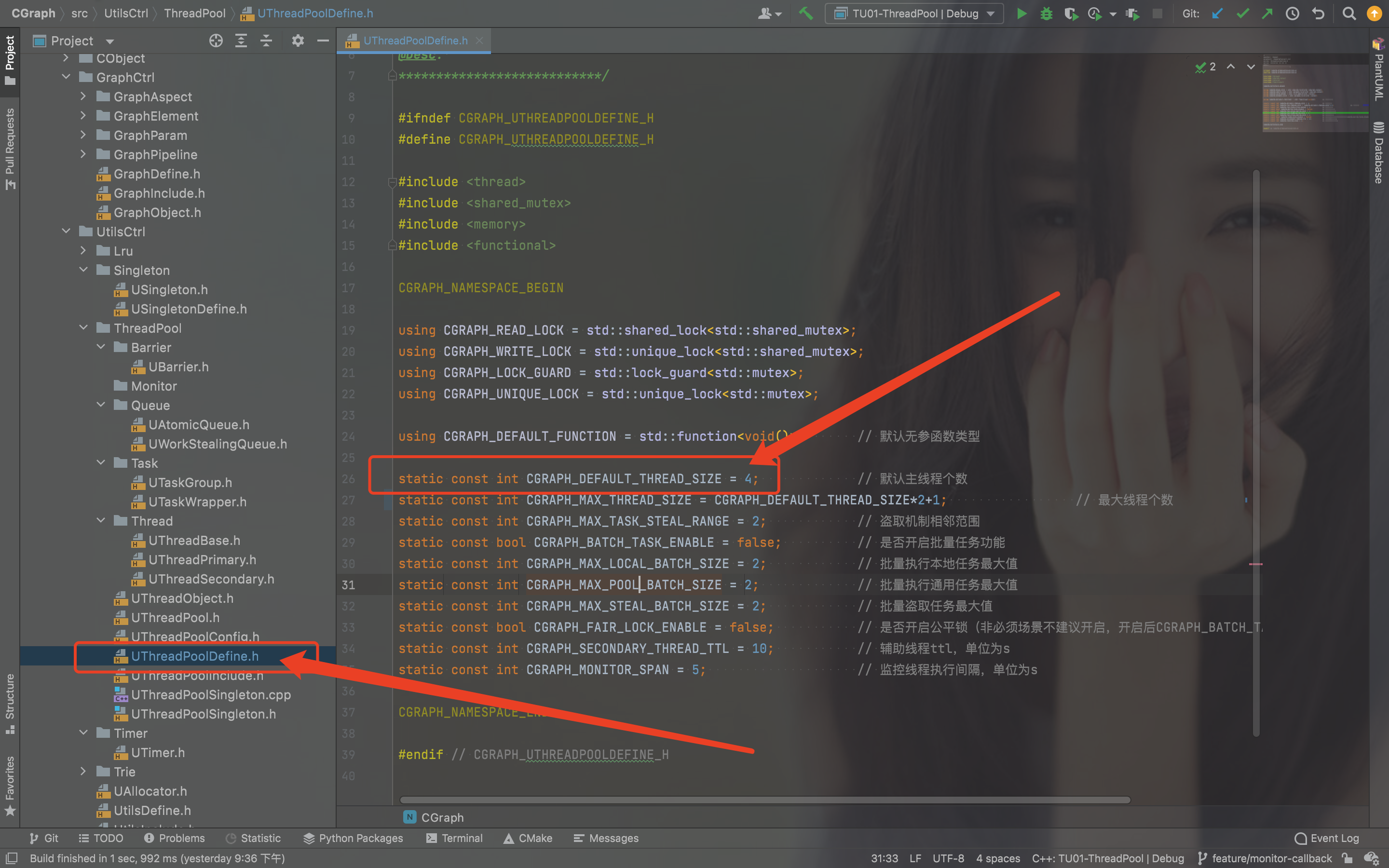Expand the GraphAspect folder

point(83,96)
